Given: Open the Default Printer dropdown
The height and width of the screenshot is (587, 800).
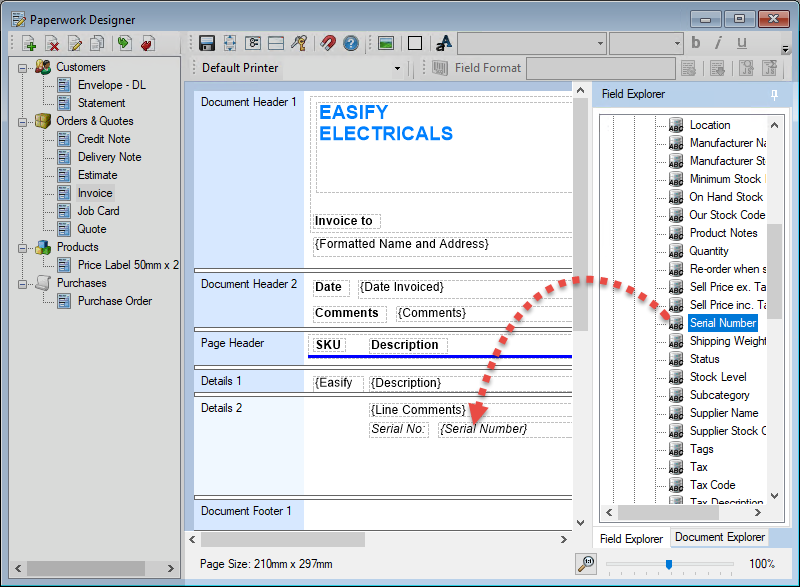Looking at the screenshot, I should point(397,68).
